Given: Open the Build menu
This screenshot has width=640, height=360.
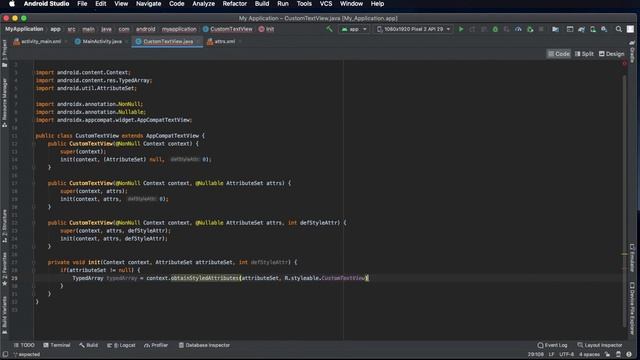Looking at the screenshot, I should (262, 4).
